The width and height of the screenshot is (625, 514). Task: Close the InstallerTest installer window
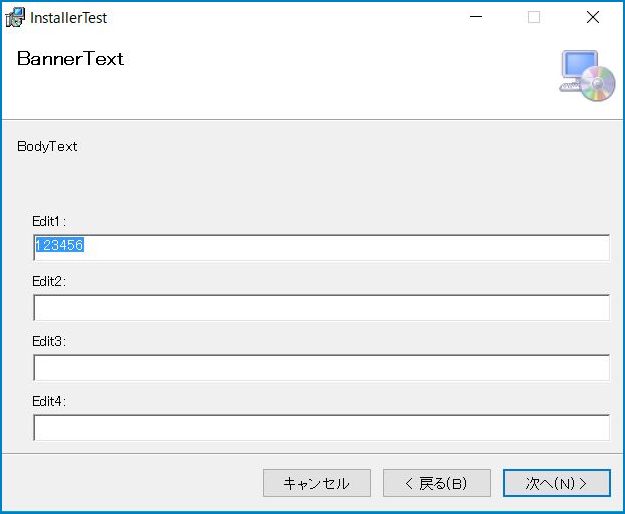point(593,17)
